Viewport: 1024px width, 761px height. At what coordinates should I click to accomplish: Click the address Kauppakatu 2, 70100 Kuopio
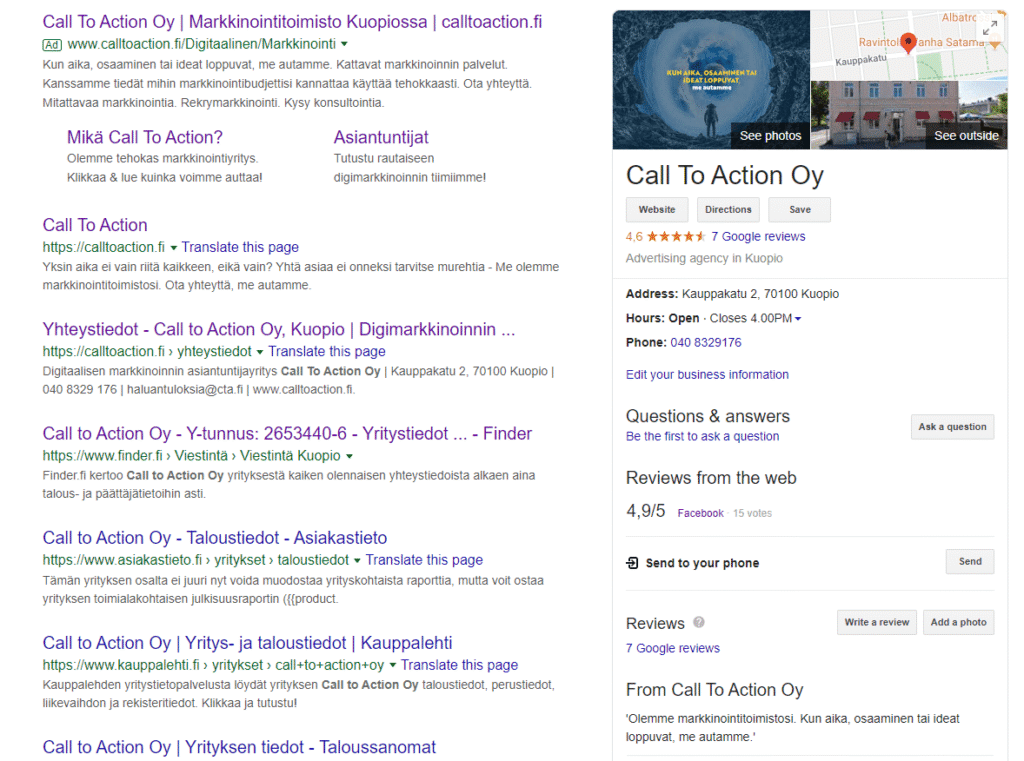pos(760,294)
